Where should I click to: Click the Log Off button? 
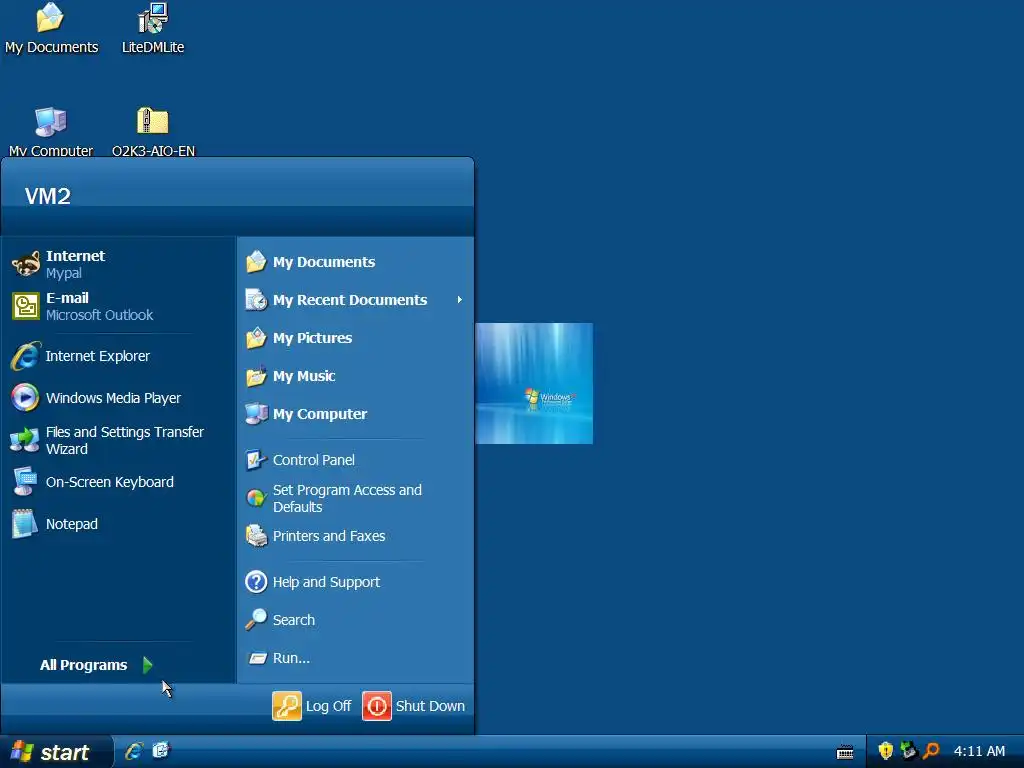(x=312, y=706)
